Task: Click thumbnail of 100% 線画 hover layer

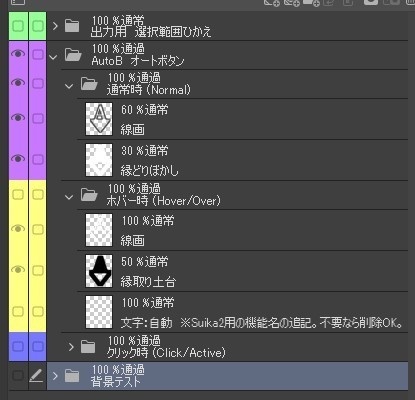Action: (x=99, y=230)
